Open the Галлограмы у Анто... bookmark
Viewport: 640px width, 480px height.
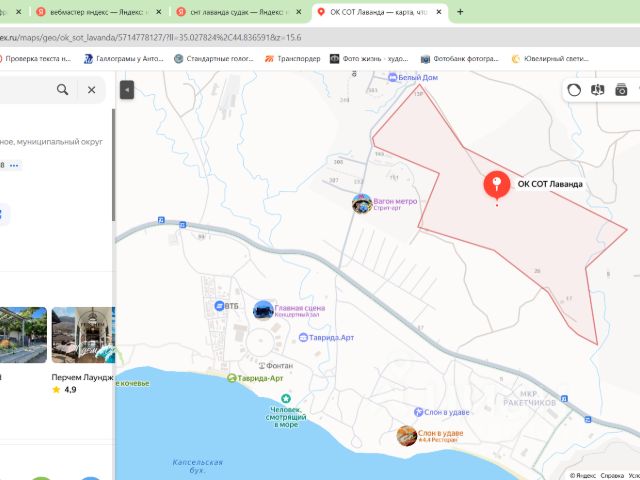coord(124,59)
